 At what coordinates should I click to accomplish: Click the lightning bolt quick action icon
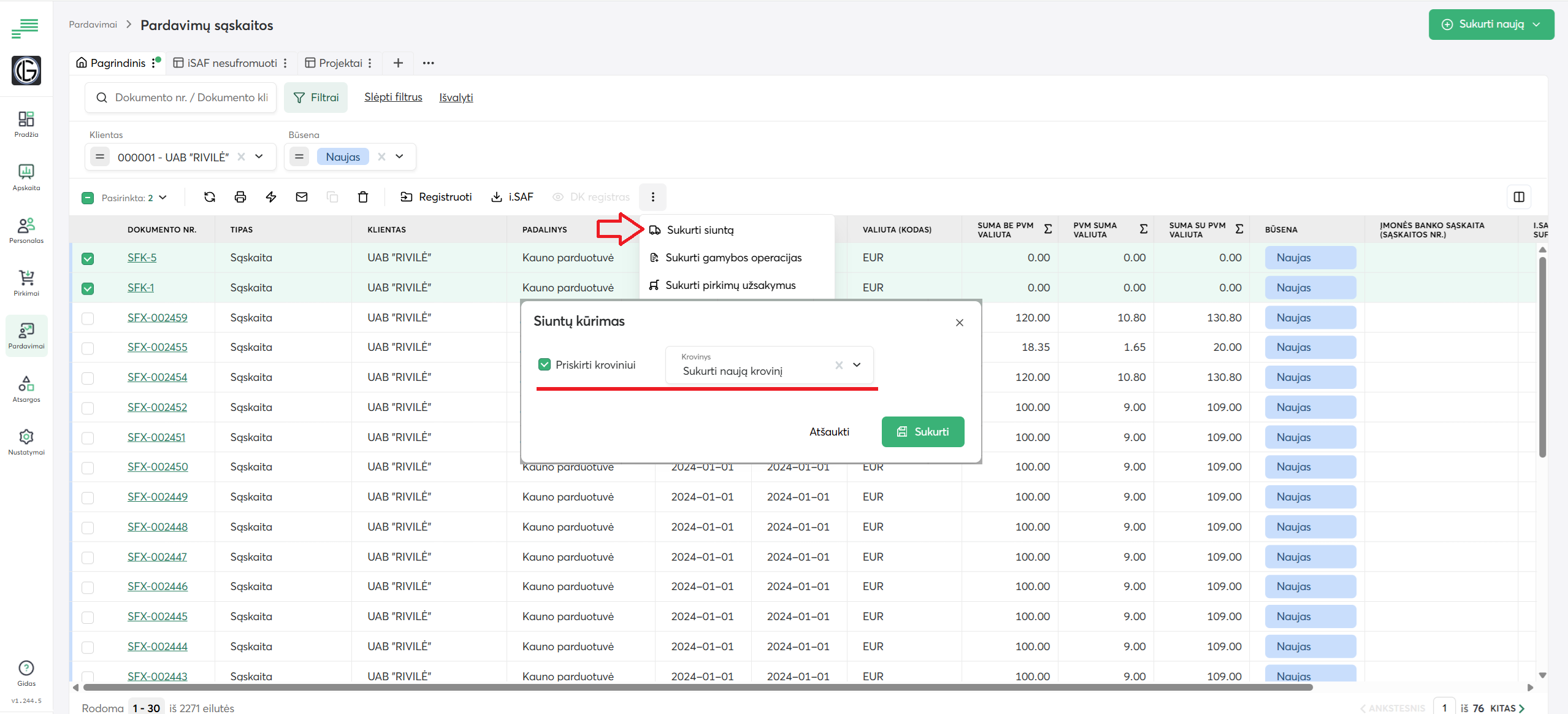[271, 197]
